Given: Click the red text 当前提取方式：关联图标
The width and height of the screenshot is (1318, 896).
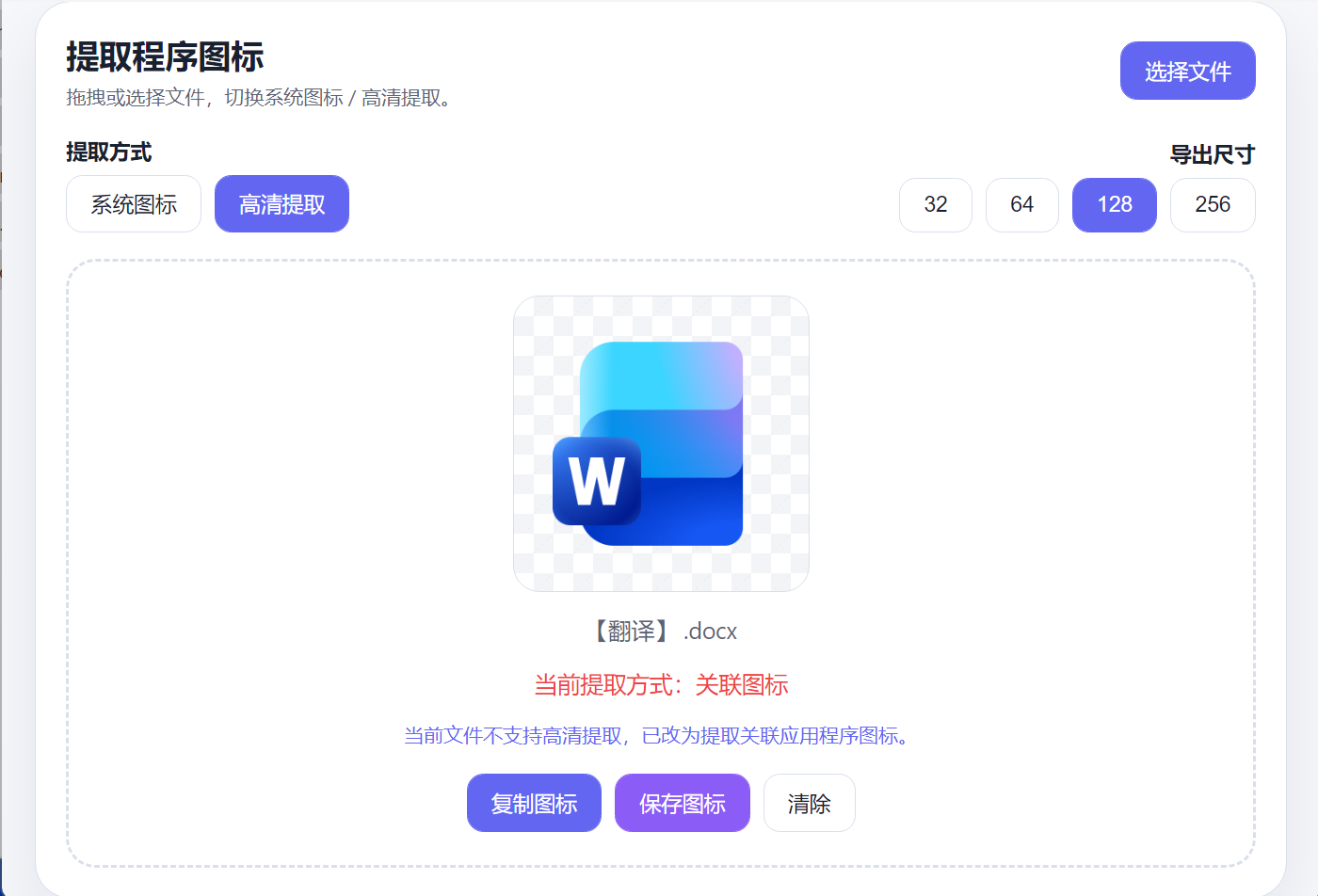Looking at the screenshot, I should tap(661, 684).
